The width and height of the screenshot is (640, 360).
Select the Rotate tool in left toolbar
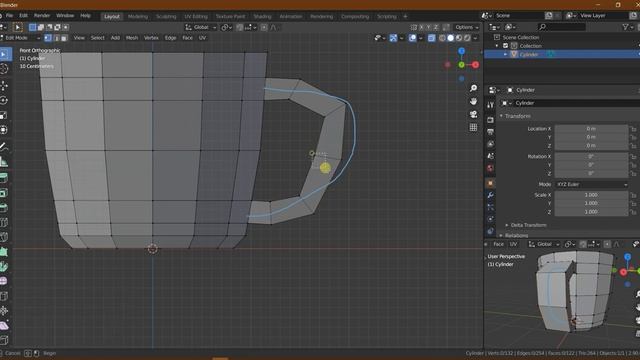pos(4,100)
